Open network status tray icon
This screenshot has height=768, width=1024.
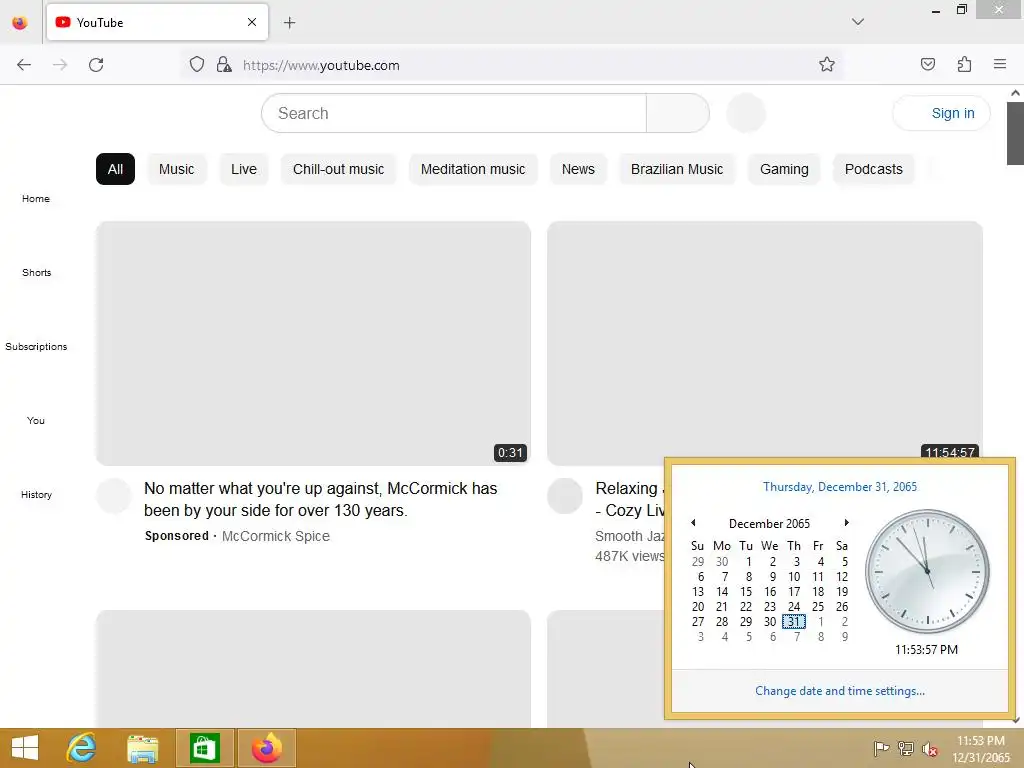pyautogui.click(x=906, y=748)
